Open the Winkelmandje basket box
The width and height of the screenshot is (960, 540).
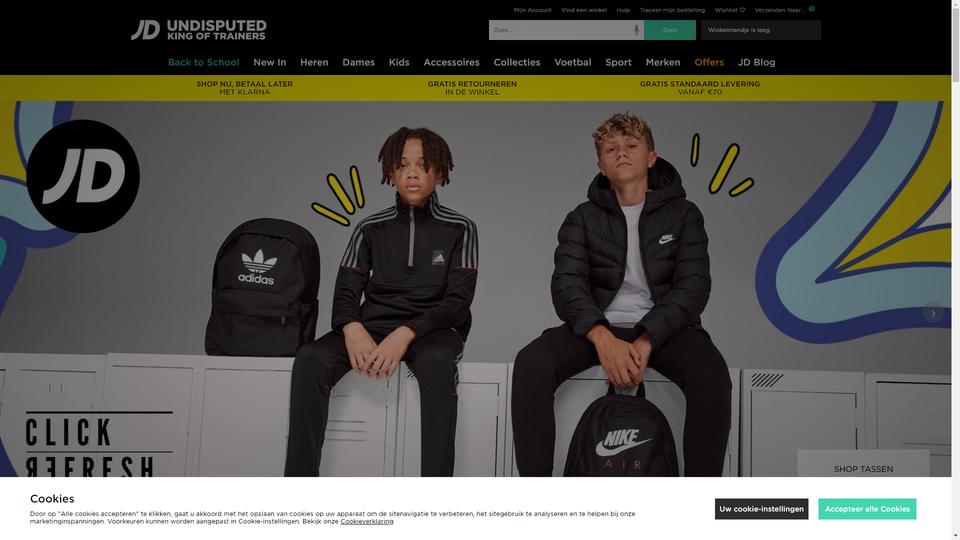[760, 30]
